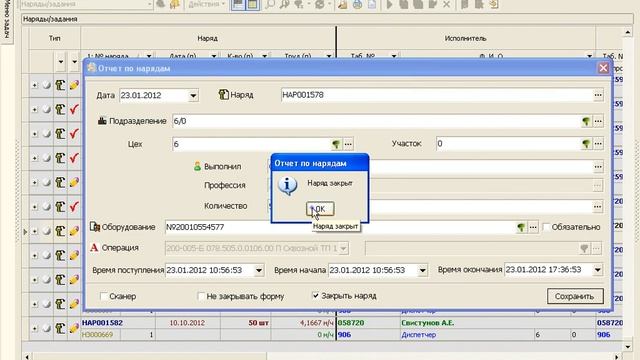
Task: Click the pencil status icon in НАР001582 row
Action: (x=74, y=328)
